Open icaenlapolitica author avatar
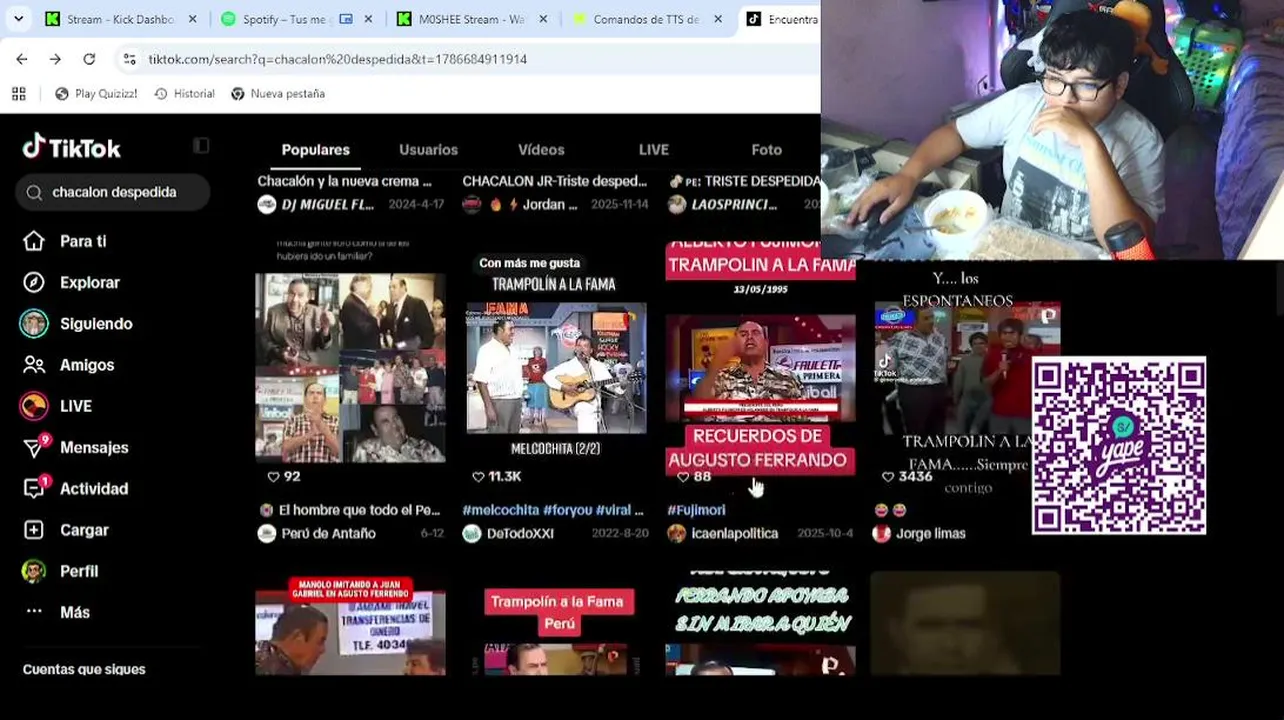Screen dimensions: 1284x720 coord(677,533)
